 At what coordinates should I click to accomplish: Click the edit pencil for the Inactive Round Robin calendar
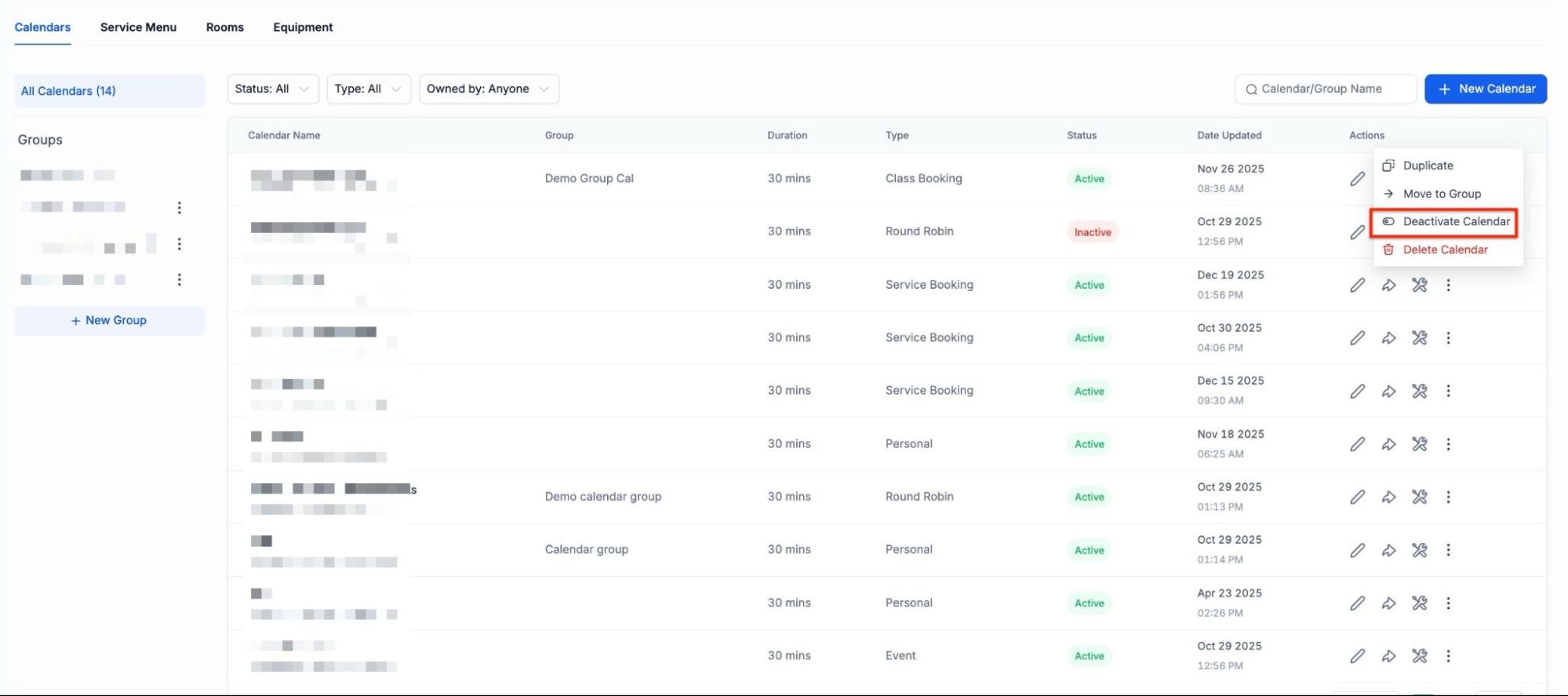tap(1357, 232)
